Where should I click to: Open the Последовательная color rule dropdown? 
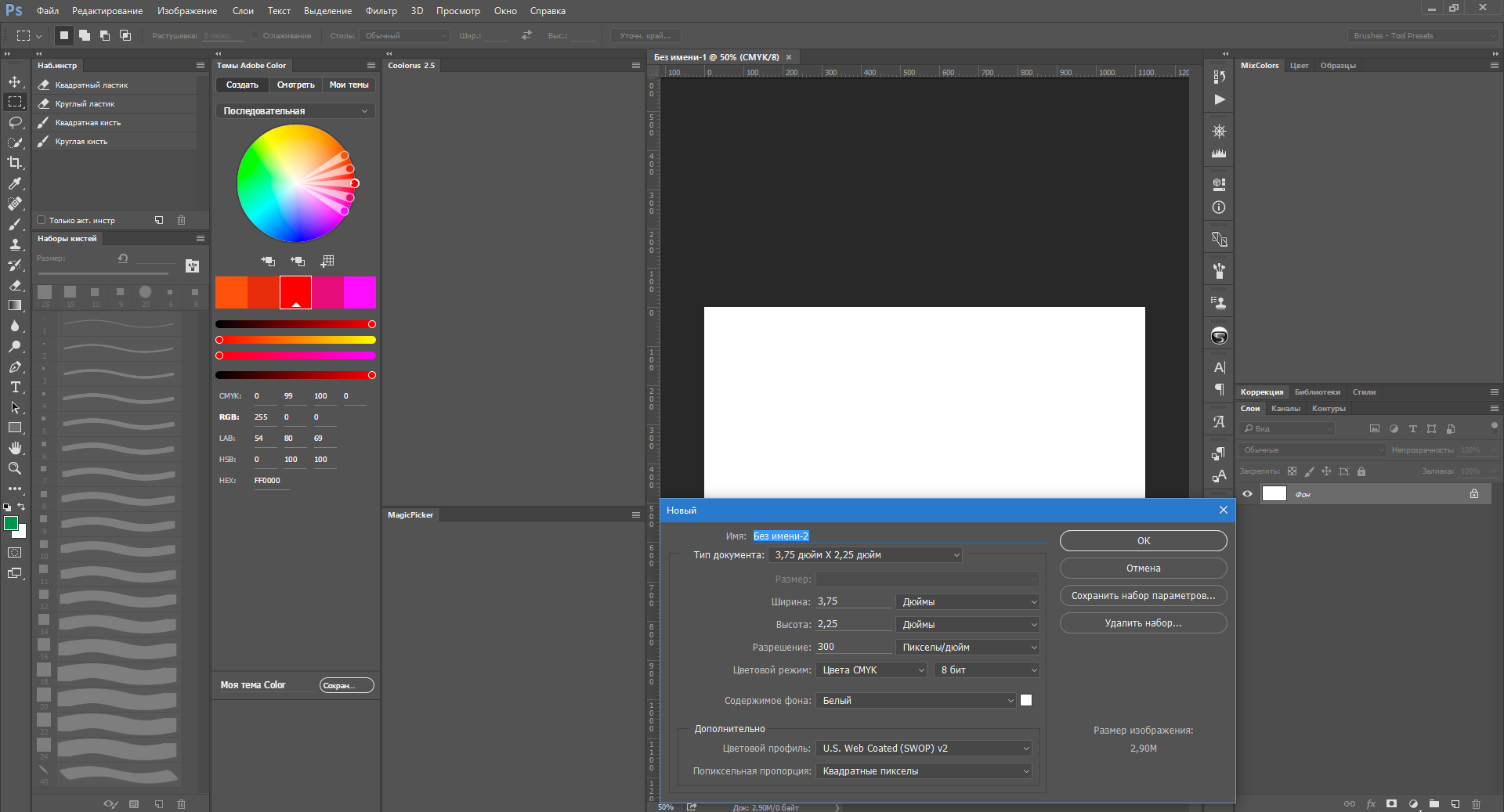coord(295,111)
